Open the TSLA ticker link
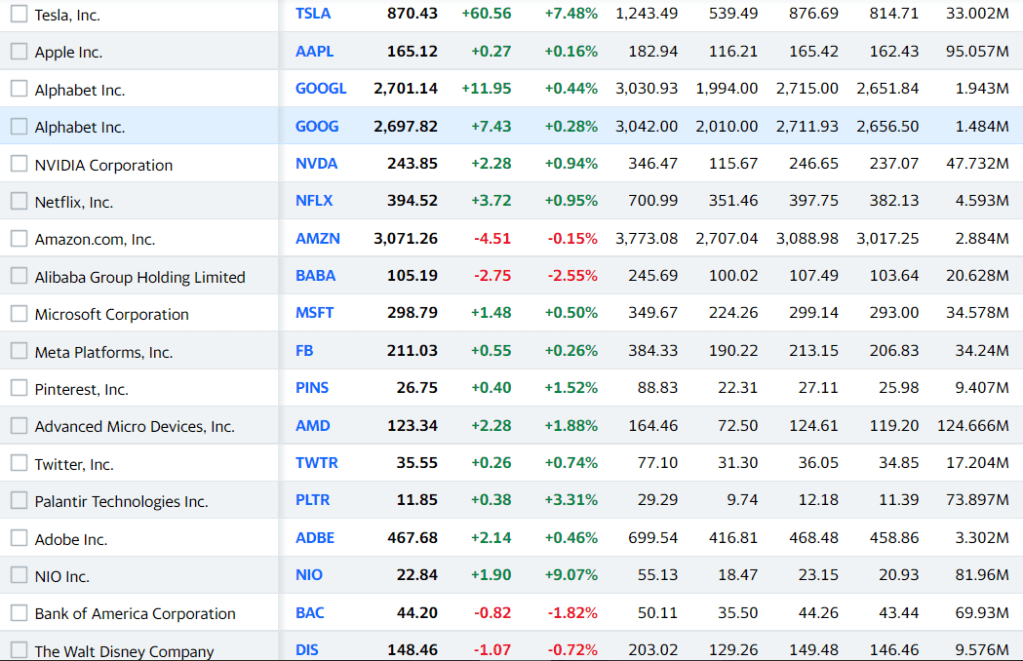This screenshot has height=661, width=1023. (313, 13)
